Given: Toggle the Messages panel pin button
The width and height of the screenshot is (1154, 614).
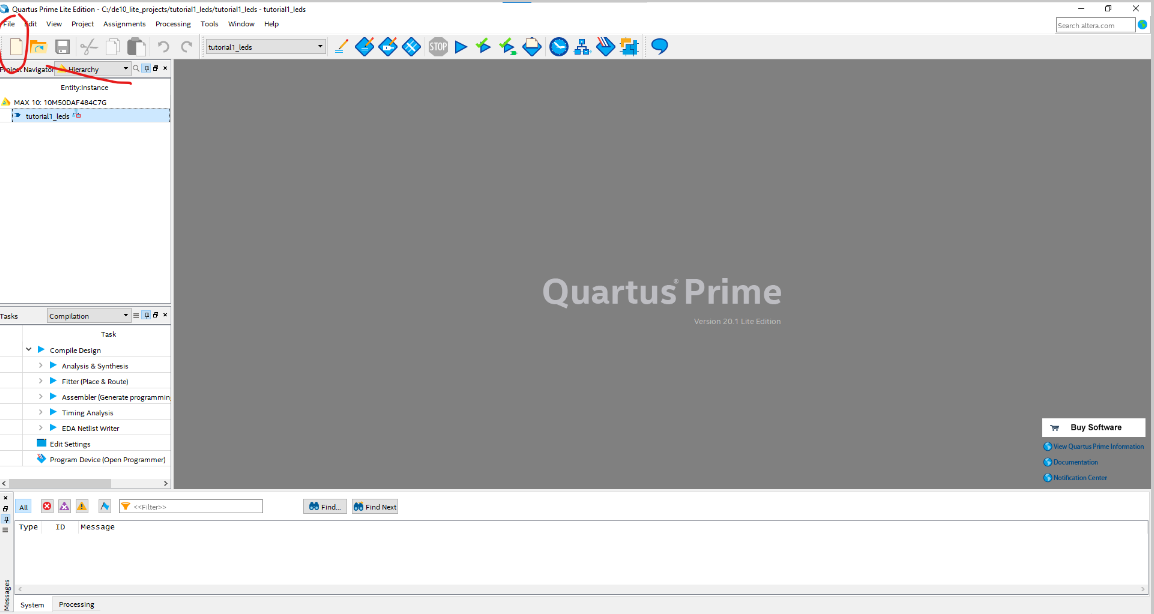Looking at the screenshot, I should (x=5, y=519).
